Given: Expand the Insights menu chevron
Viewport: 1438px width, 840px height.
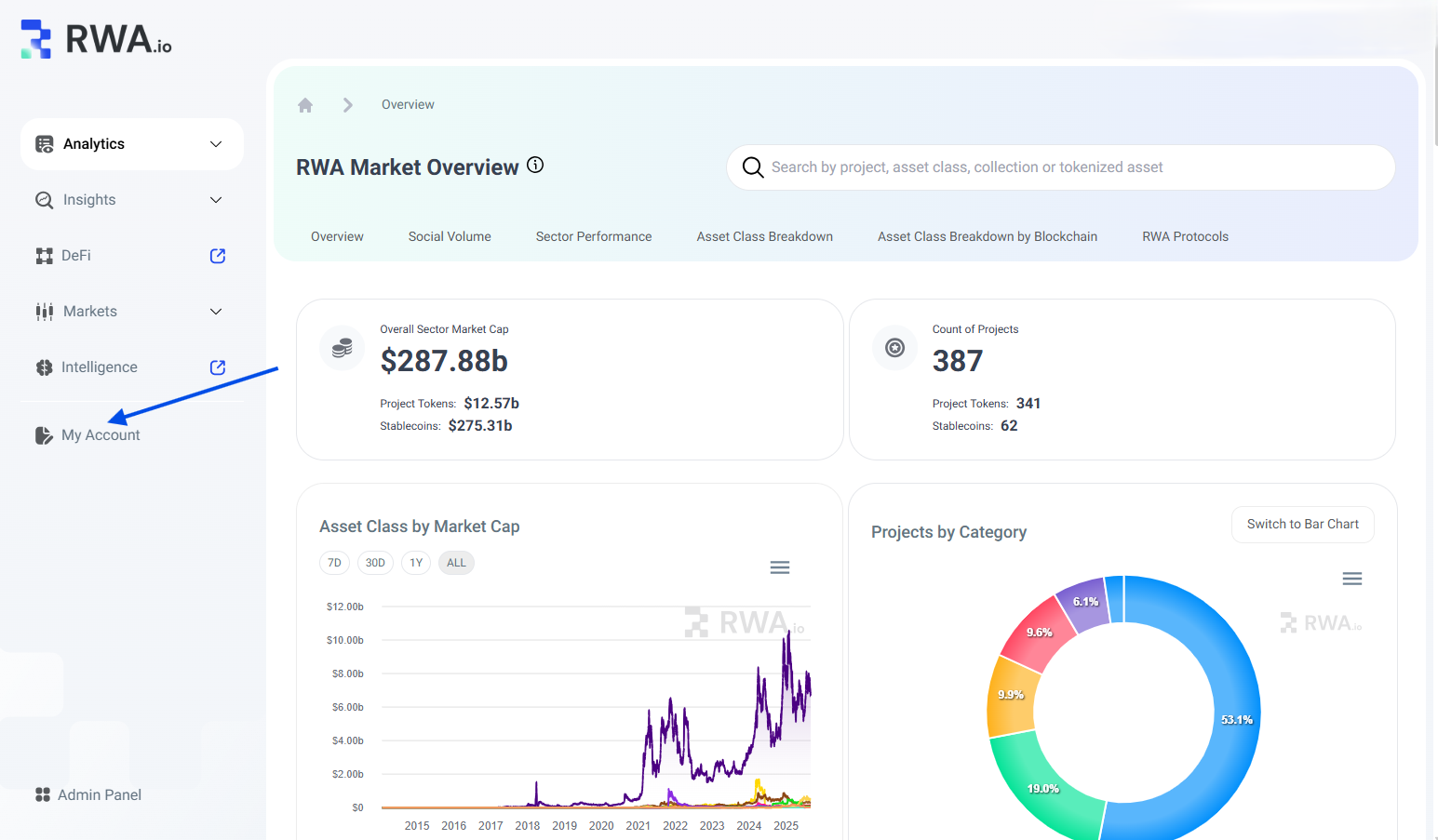Looking at the screenshot, I should point(216,200).
